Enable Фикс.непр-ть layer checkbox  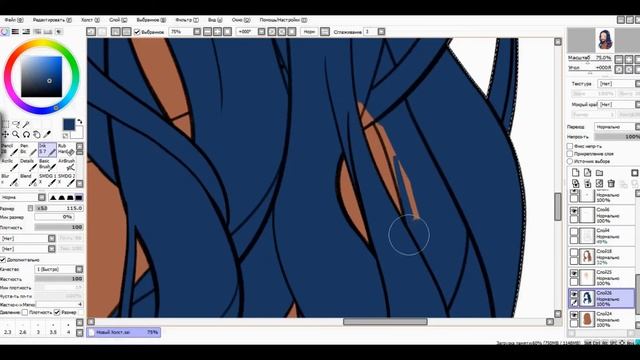pos(570,146)
